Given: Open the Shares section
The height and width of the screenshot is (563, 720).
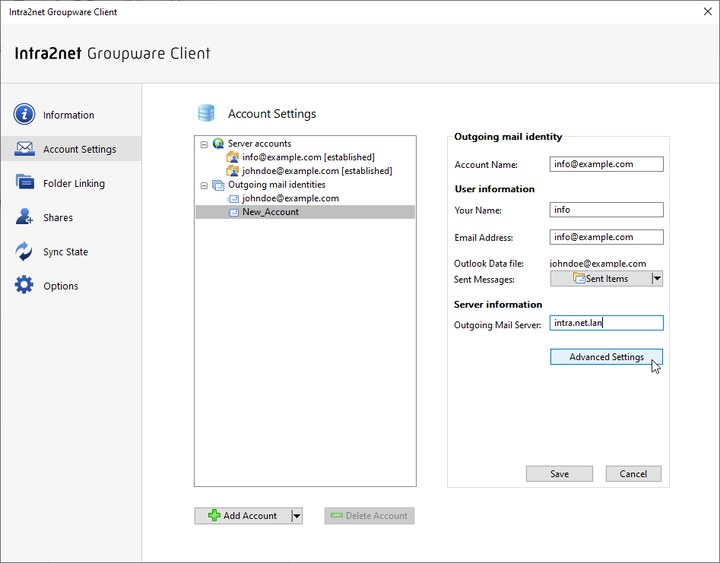Looking at the screenshot, I should pyautogui.click(x=71, y=217).
